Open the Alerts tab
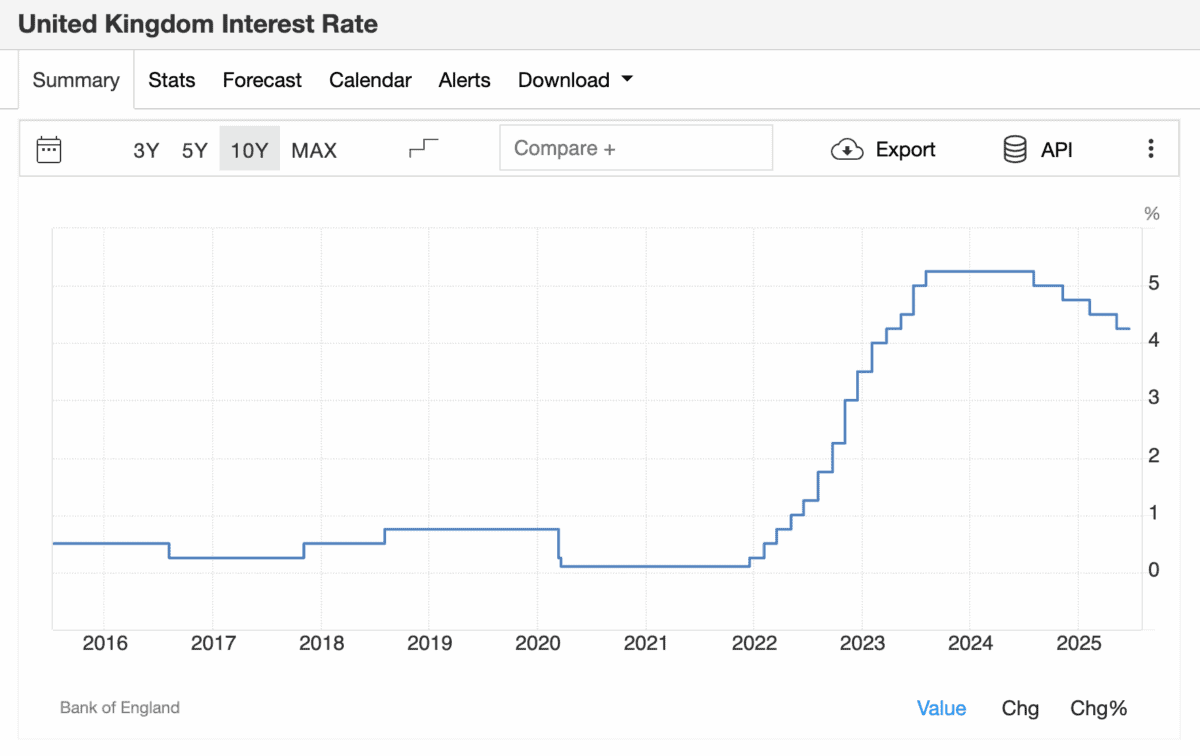 point(464,80)
